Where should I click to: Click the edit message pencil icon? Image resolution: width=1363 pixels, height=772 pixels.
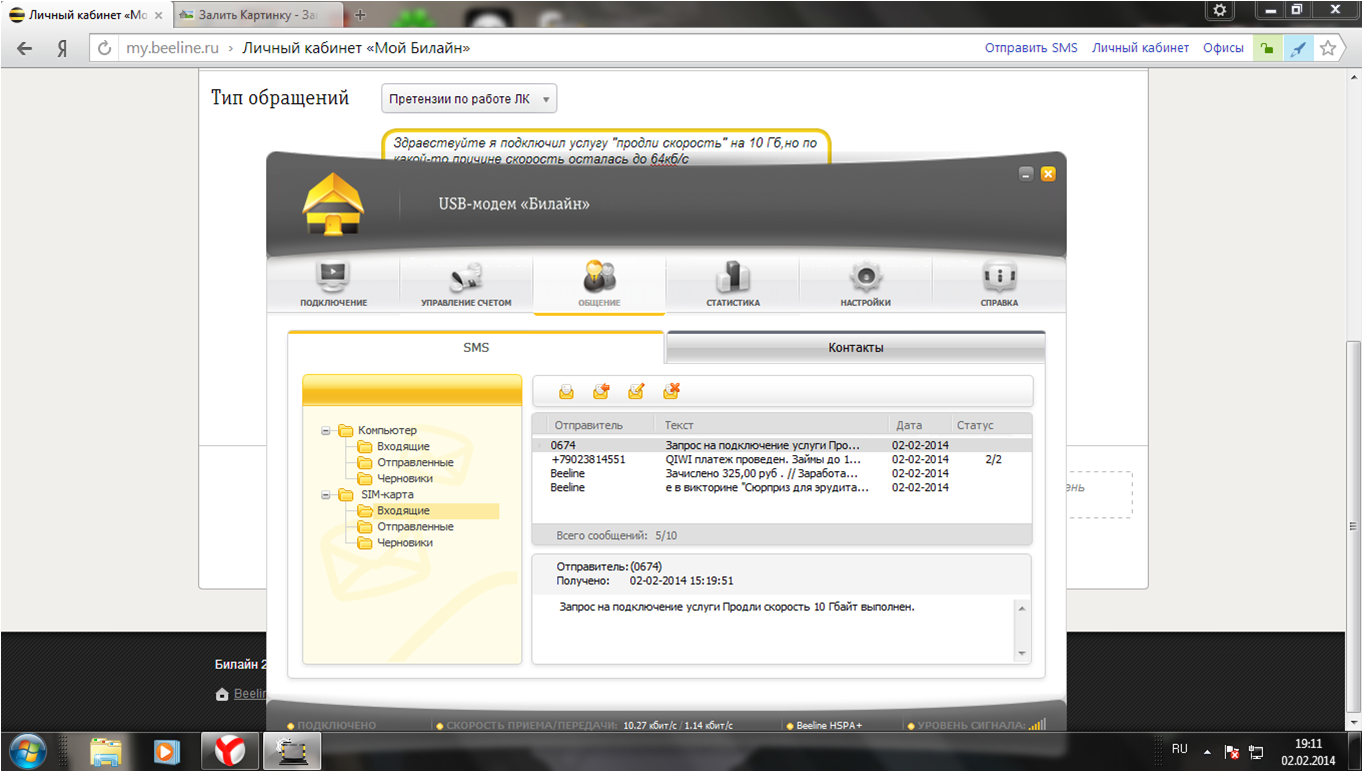[636, 391]
